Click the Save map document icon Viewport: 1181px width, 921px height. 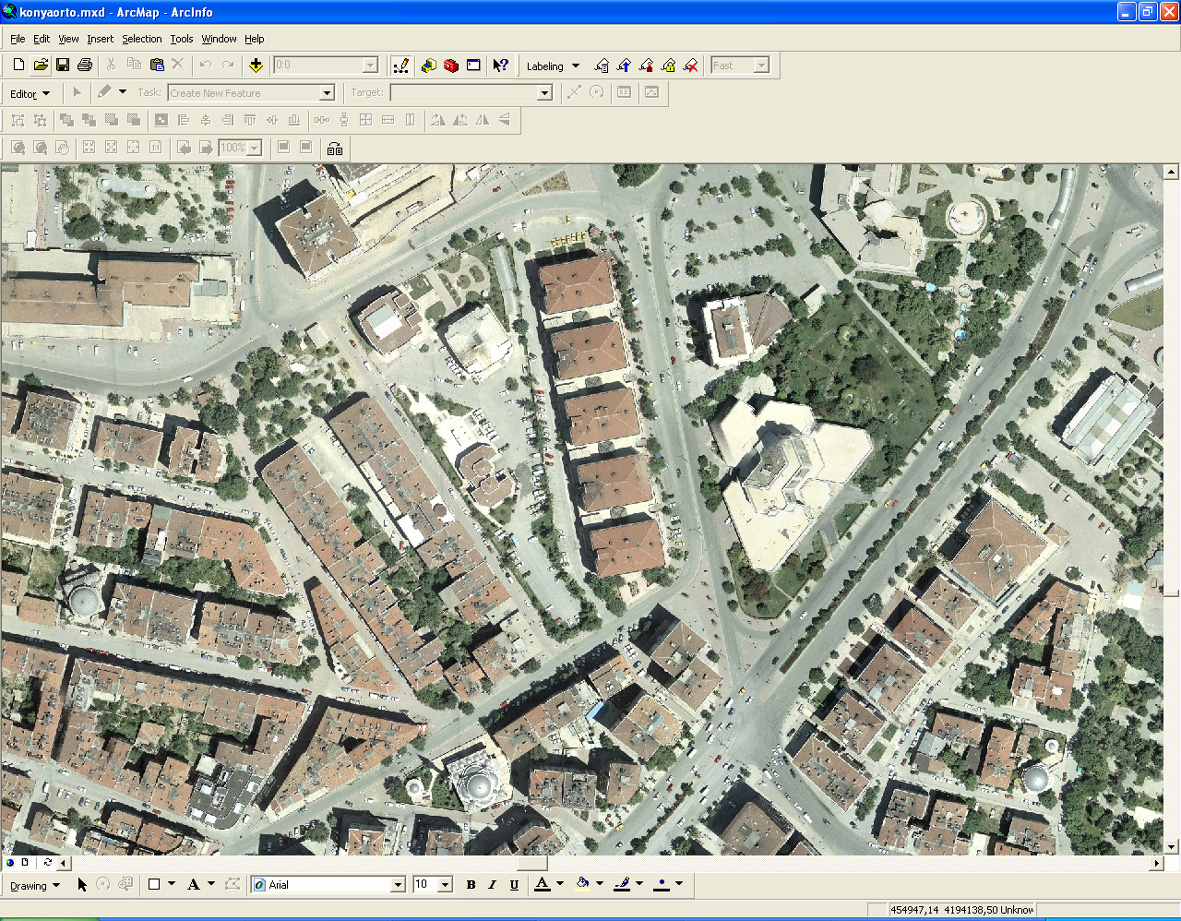point(63,65)
